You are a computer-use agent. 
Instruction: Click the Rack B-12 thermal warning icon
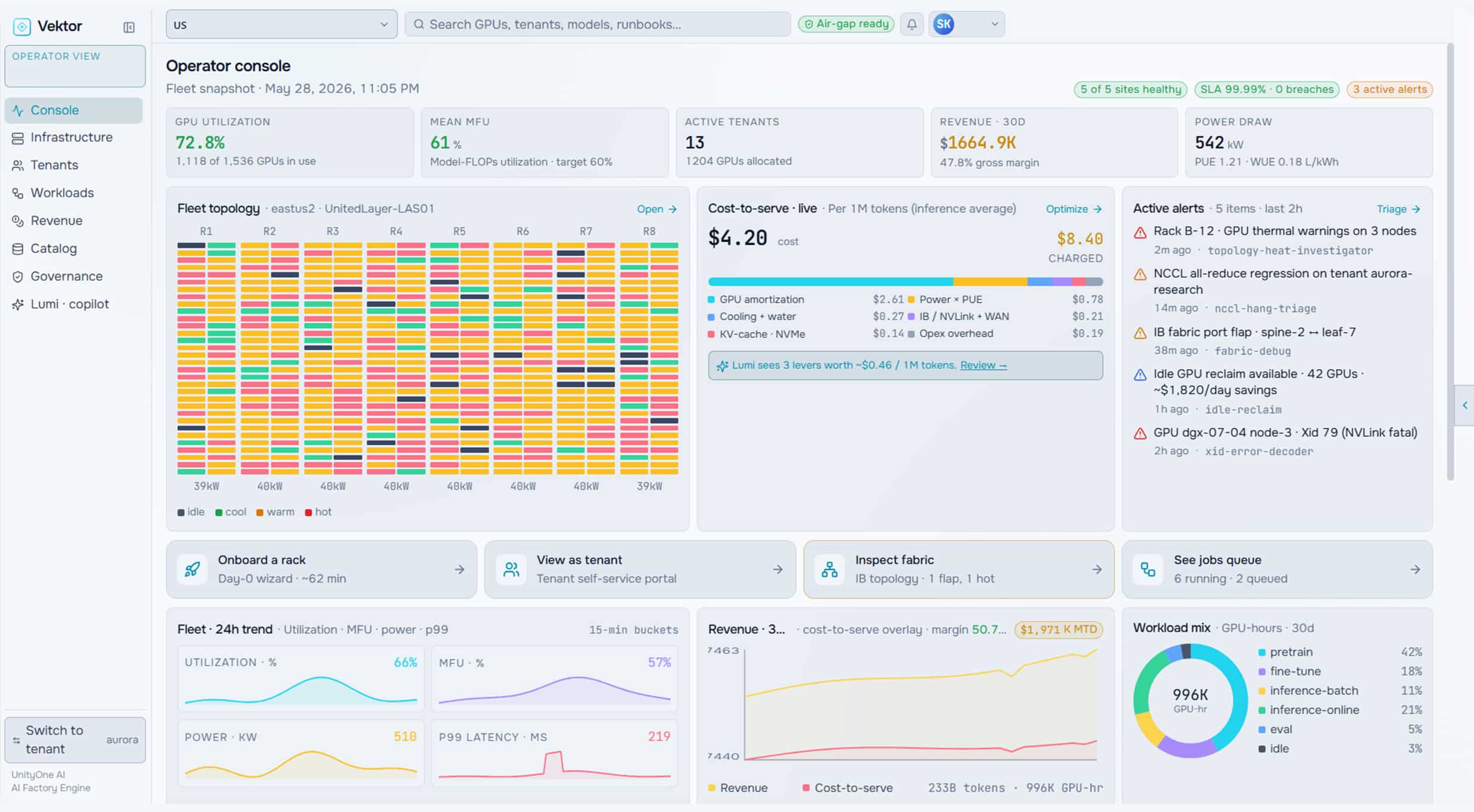pos(1140,232)
